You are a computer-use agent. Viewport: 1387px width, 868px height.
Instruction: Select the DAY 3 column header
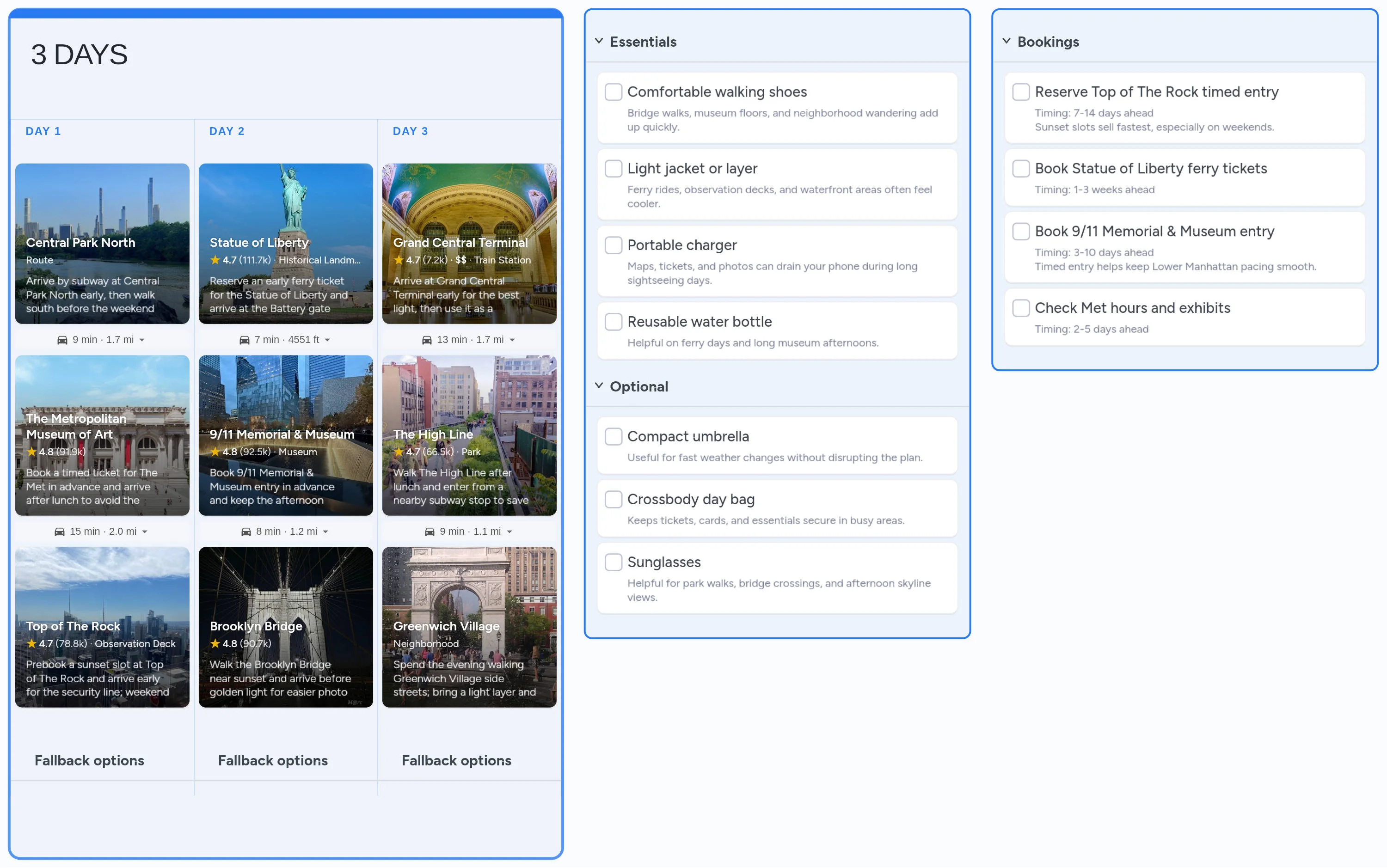point(410,131)
